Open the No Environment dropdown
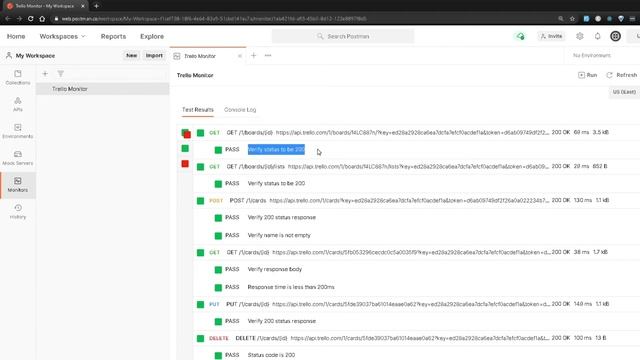The height and width of the screenshot is (360, 640). click(x=592, y=56)
